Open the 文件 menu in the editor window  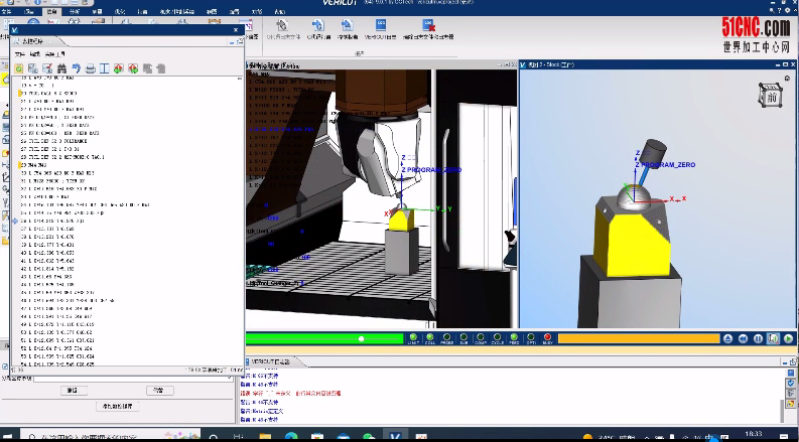pyautogui.click(x=19, y=53)
